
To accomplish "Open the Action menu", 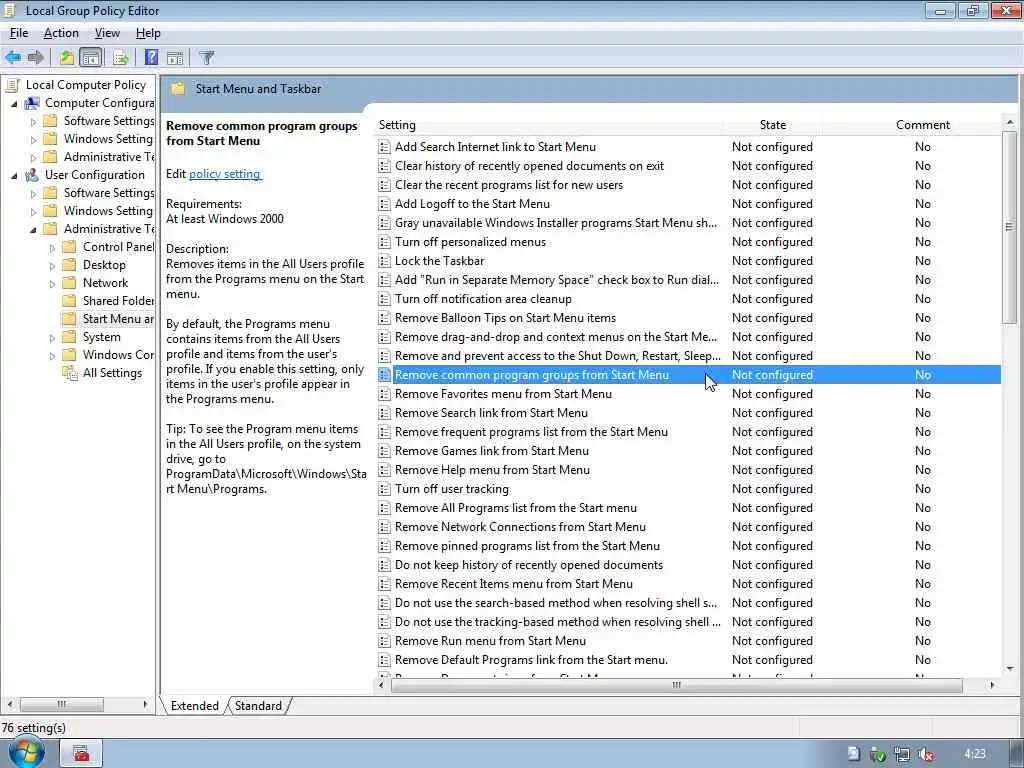I will click(61, 33).
